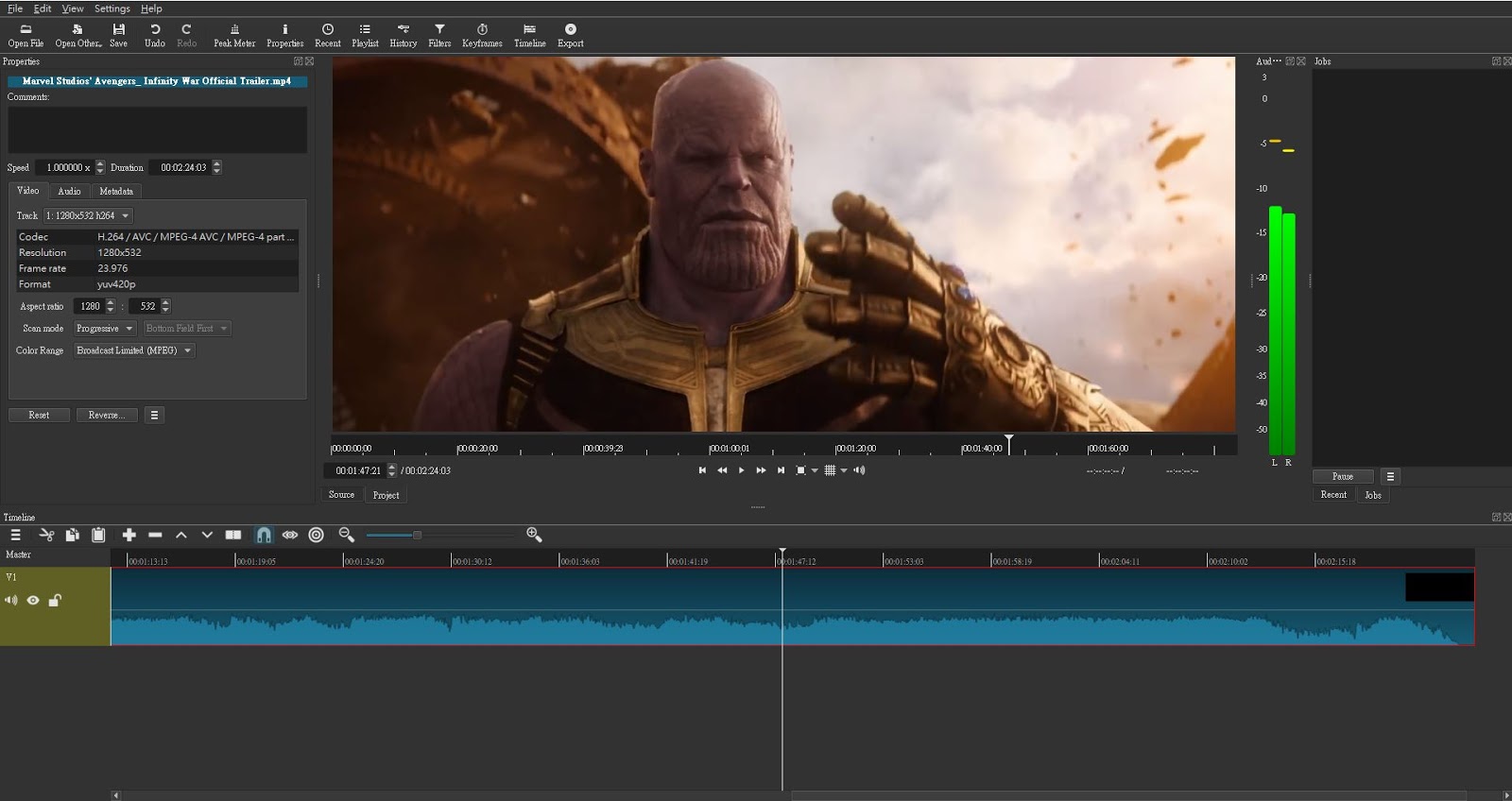Switch to the Audio properties tab
Screen dimensions: 1512x801
coord(69,191)
